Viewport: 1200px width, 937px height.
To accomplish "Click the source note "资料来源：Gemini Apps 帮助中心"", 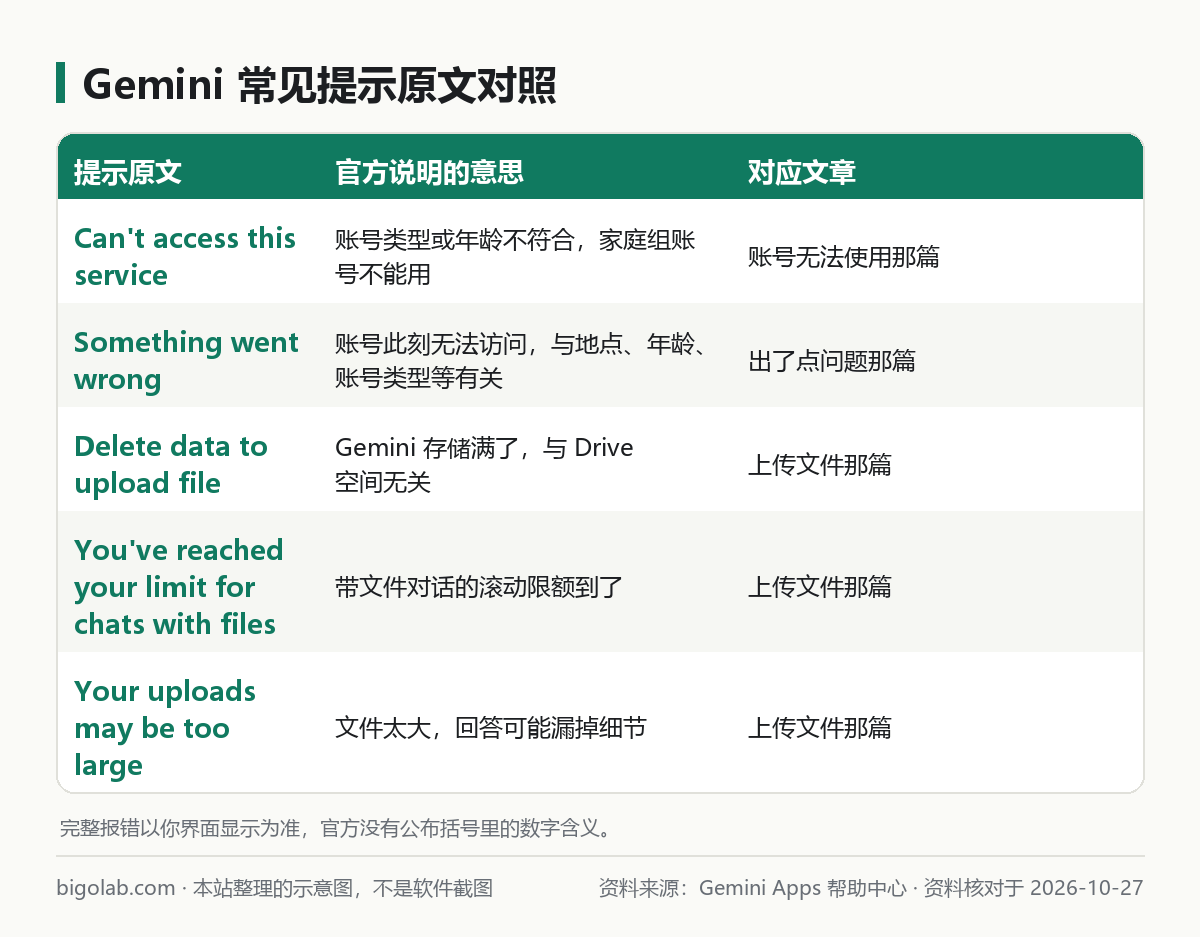I will [x=753, y=888].
